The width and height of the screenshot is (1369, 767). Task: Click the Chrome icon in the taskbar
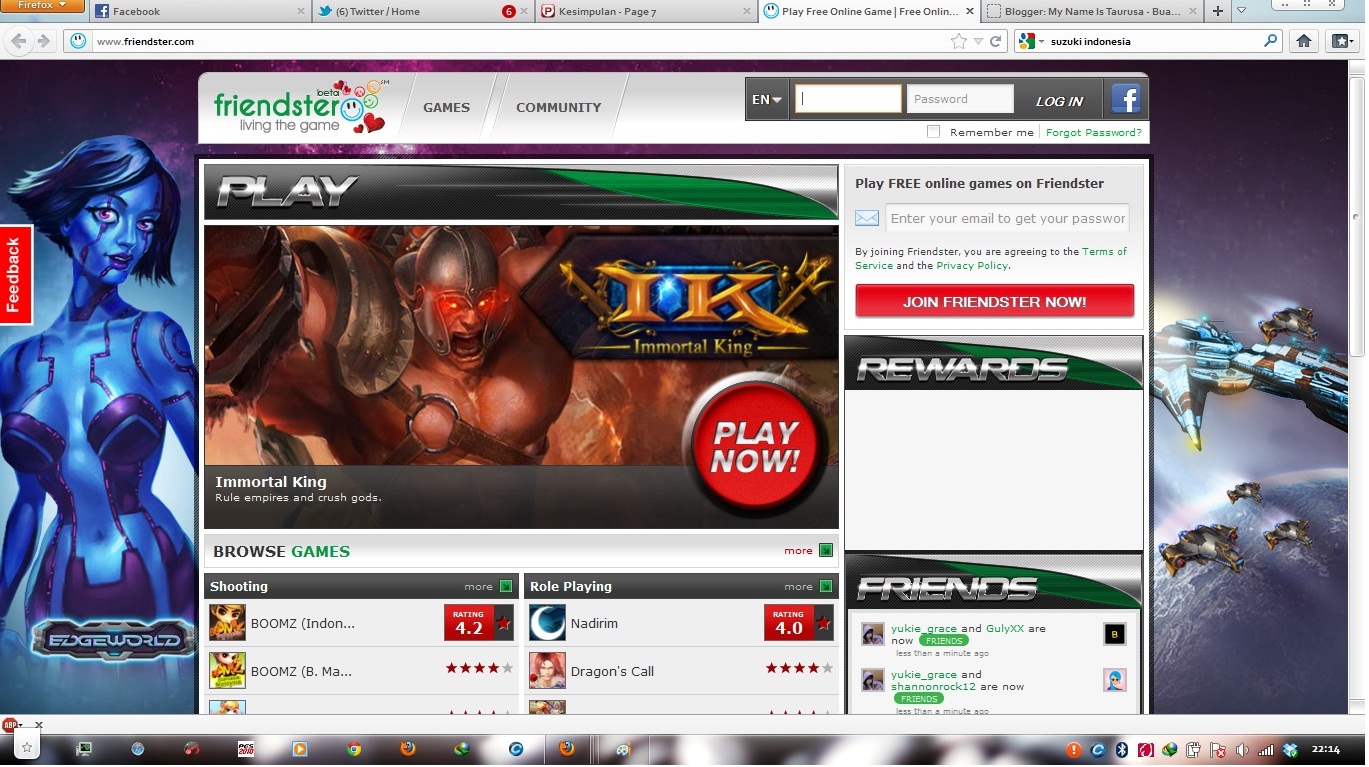pos(354,749)
